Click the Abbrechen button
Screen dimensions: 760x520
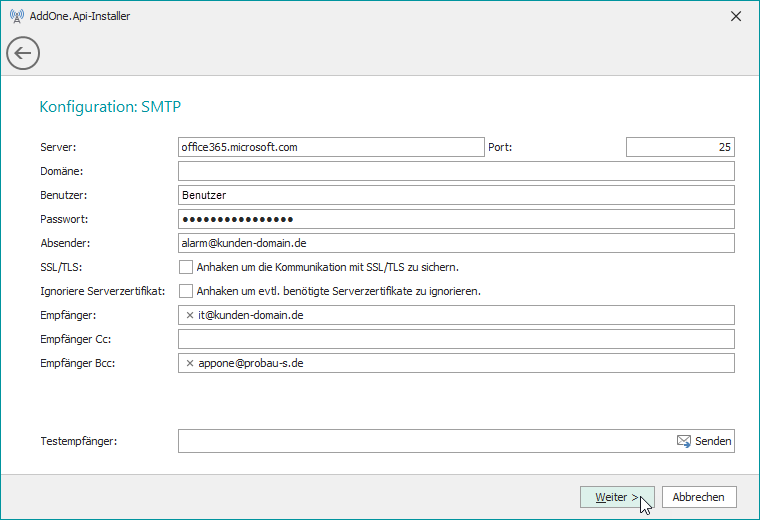pyautogui.click(x=699, y=497)
